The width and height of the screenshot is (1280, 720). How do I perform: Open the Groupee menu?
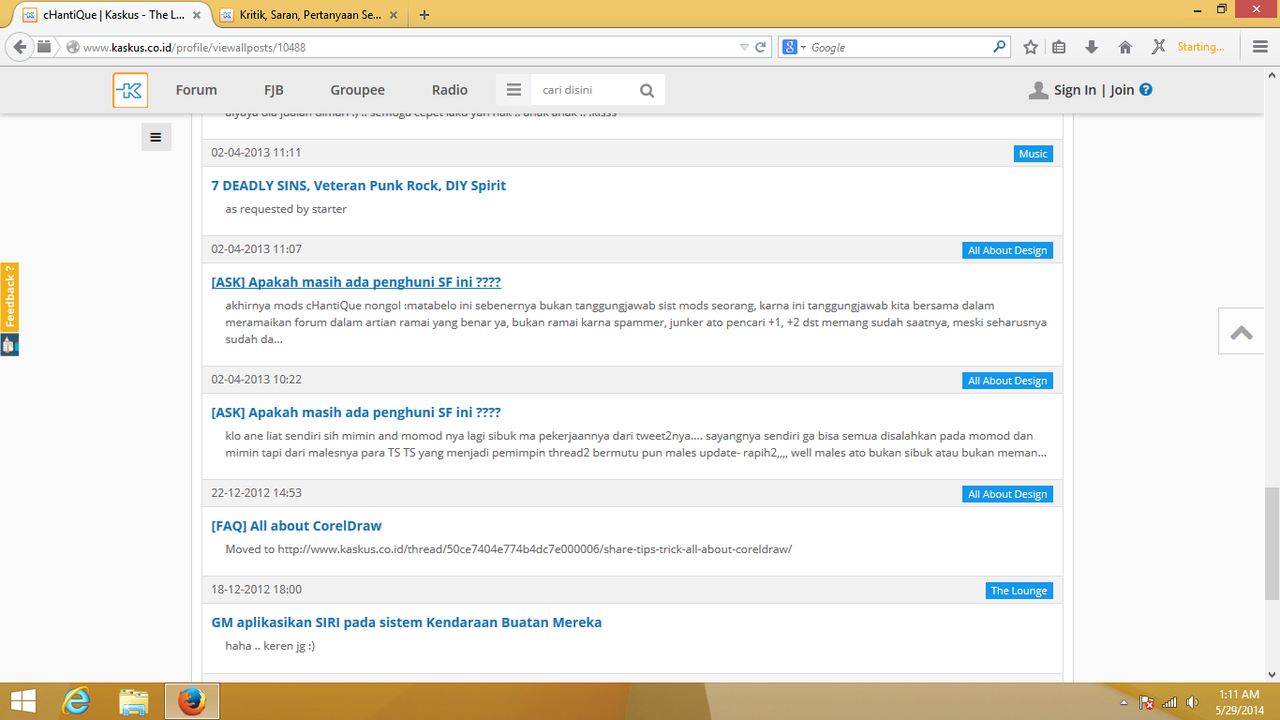pyautogui.click(x=358, y=90)
